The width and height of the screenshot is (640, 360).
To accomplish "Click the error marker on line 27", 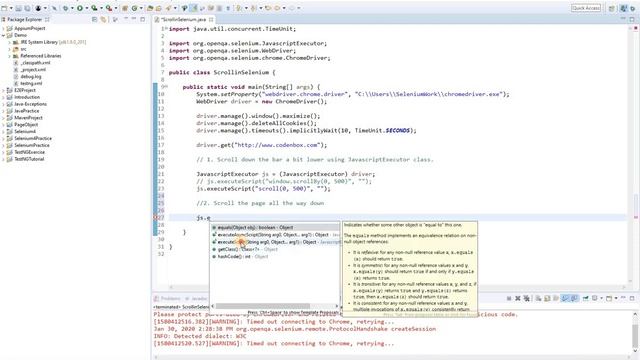I will pos(155,218).
